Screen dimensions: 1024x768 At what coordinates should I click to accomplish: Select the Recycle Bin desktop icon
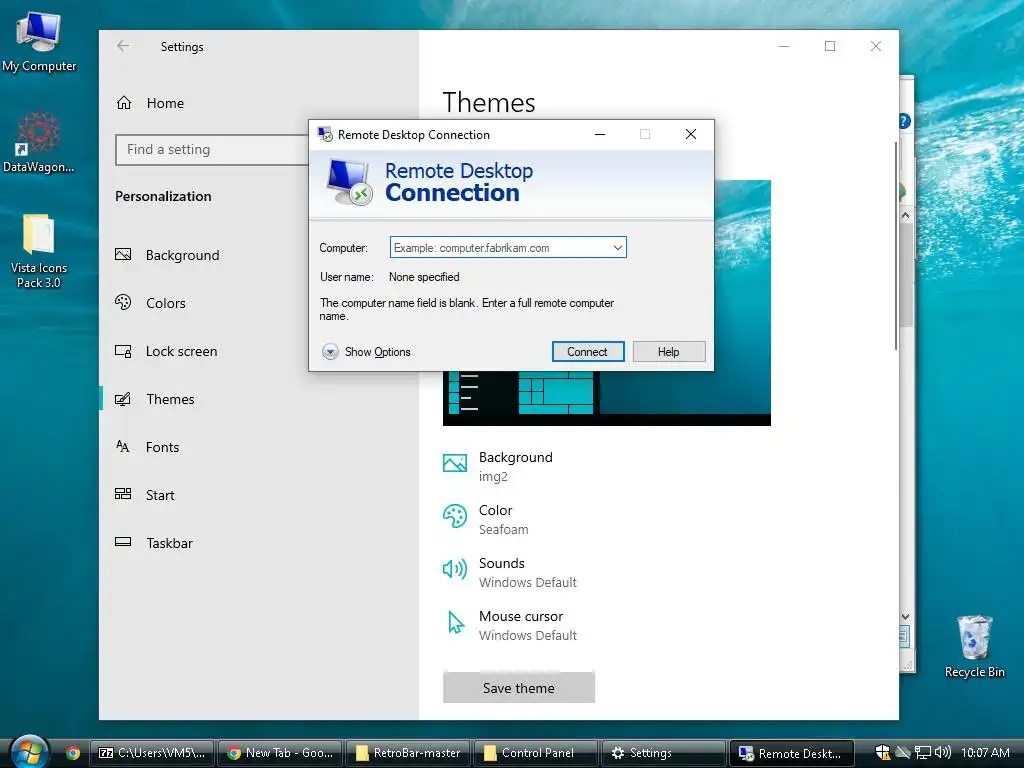pyautogui.click(x=974, y=647)
